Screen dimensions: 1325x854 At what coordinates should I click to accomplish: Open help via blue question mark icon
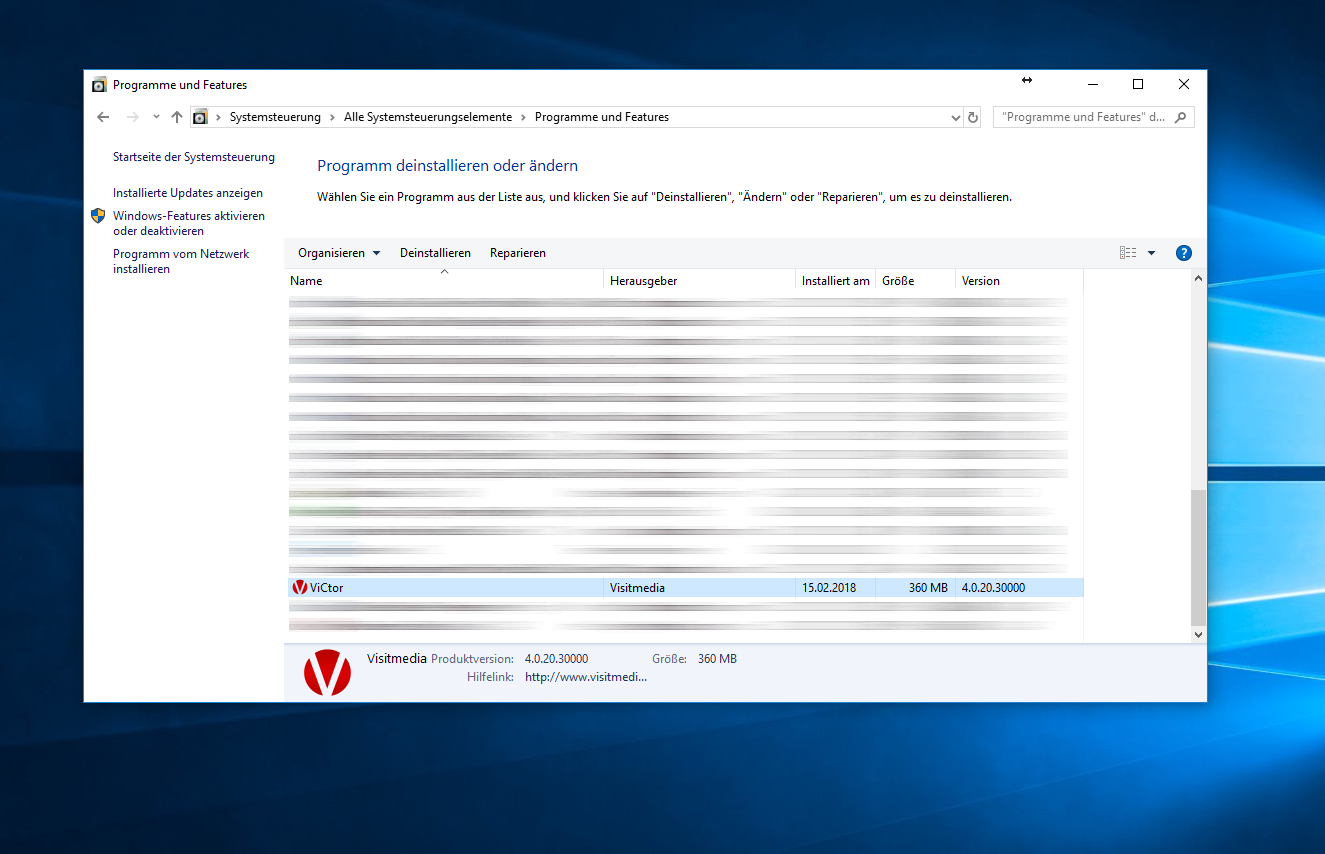coord(1184,253)
